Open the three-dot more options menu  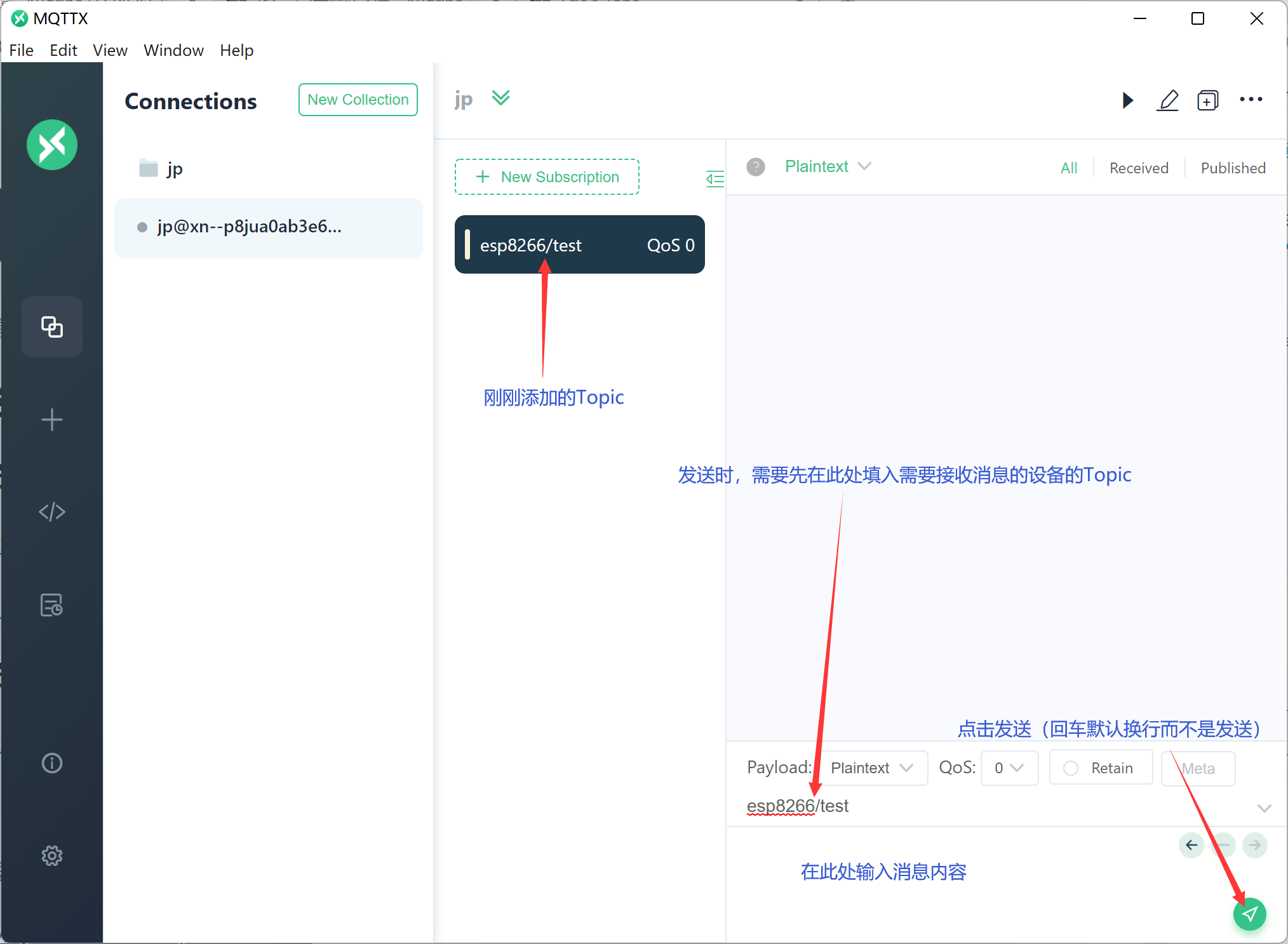1251,100
